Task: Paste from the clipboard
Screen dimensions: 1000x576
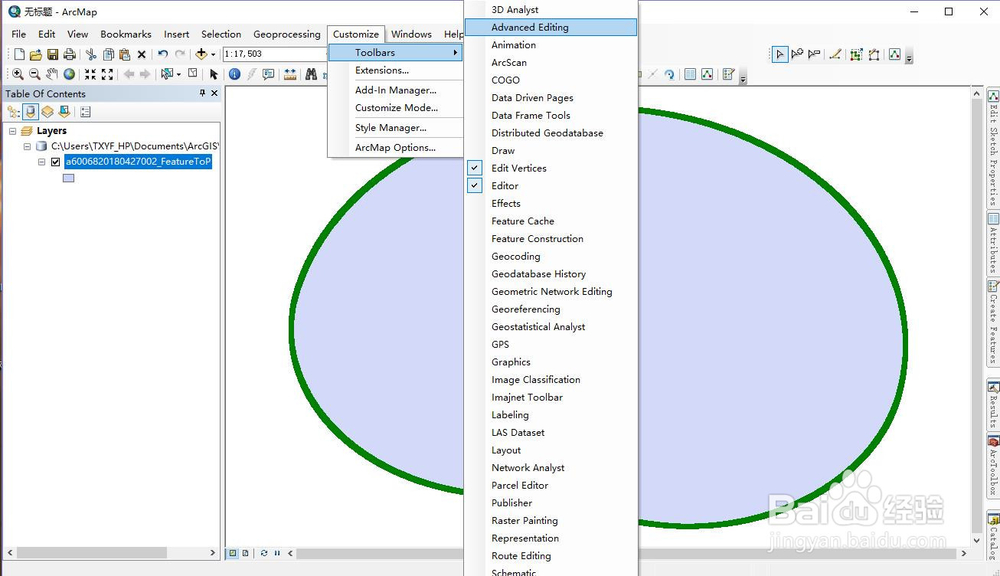Action: (x=125, y=54)
